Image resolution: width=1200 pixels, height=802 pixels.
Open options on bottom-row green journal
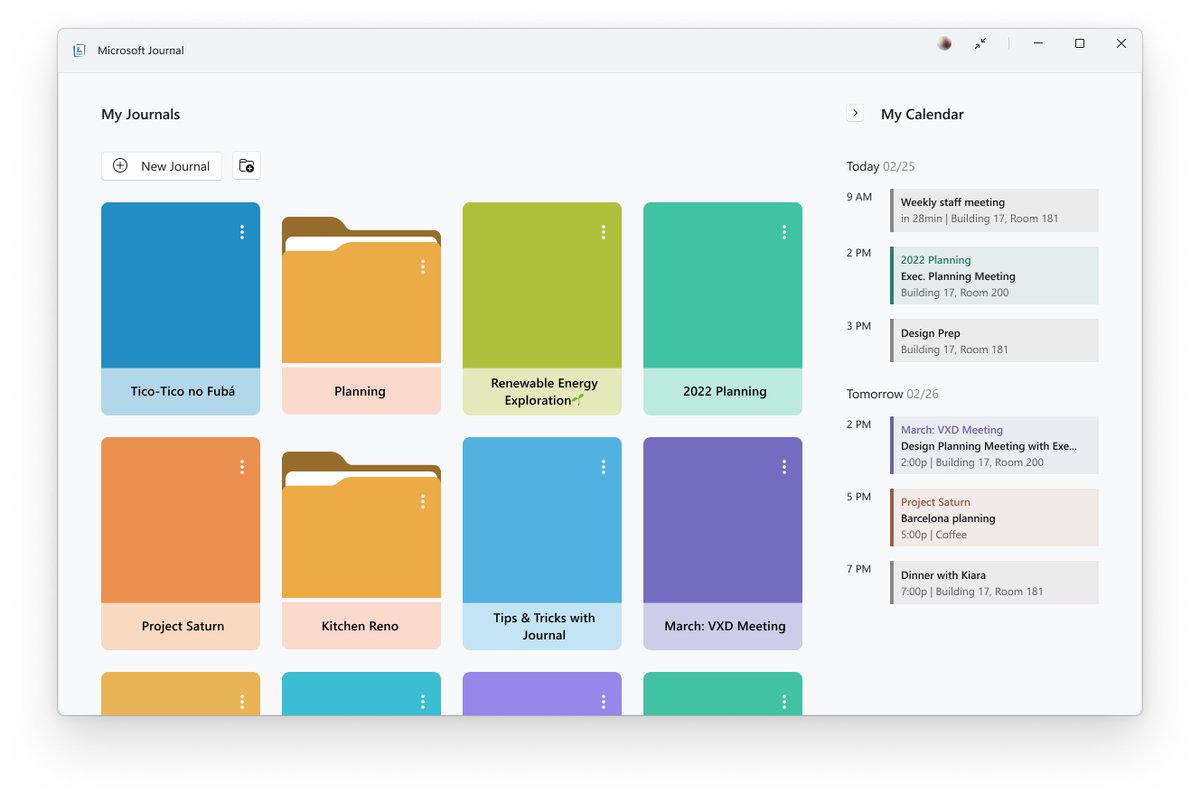click(x=784, y=702)
